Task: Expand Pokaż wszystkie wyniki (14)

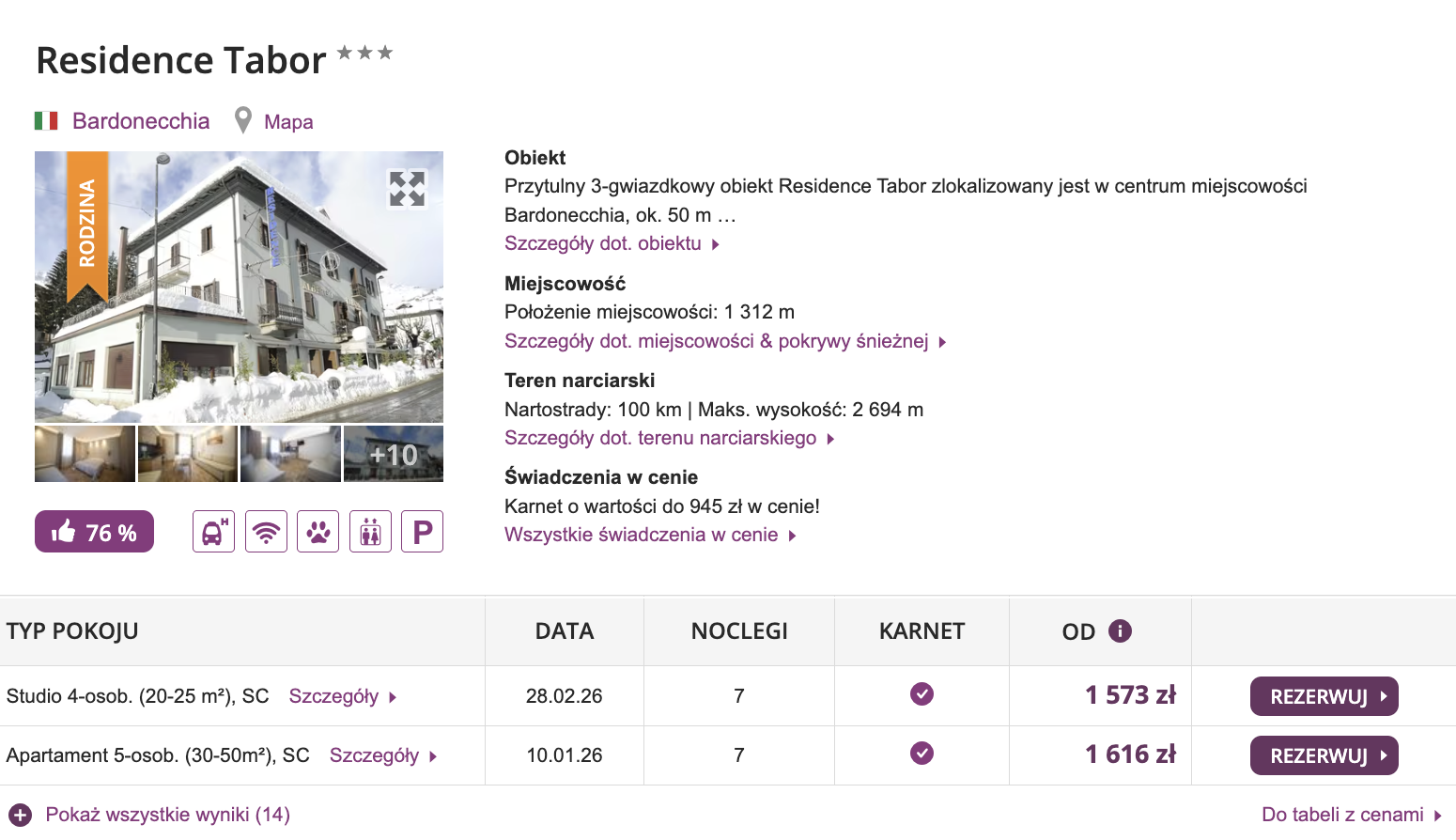Action: point(166,814)
